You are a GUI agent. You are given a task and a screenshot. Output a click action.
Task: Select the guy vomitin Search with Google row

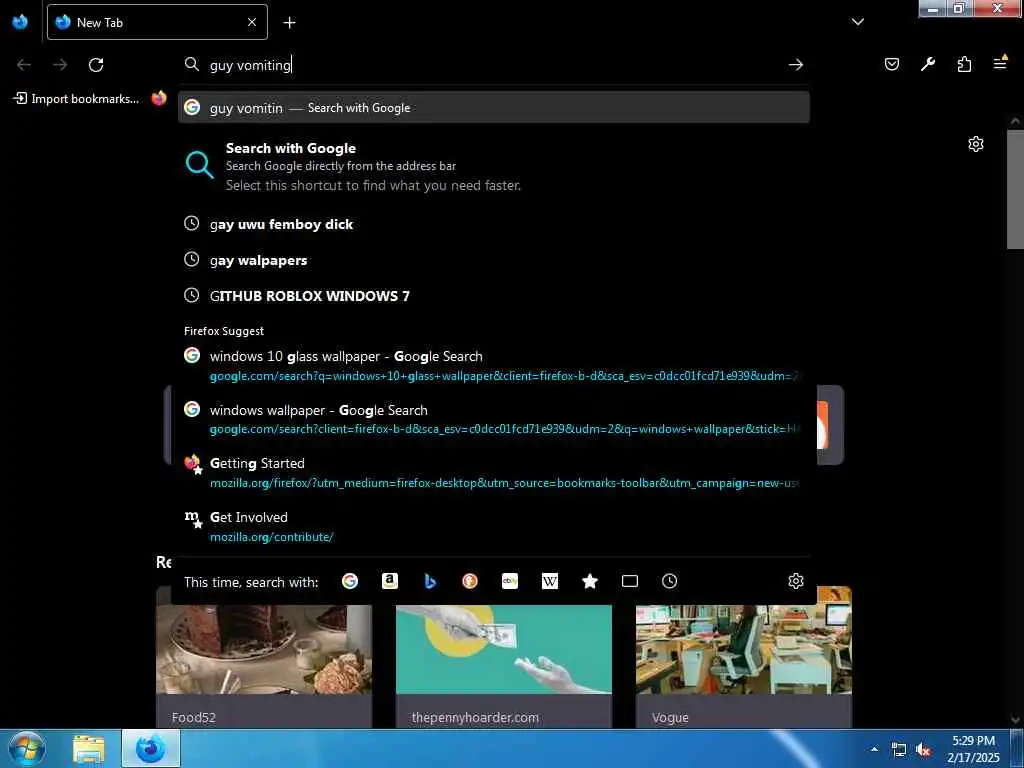pyautogui.click(x=494, y=108)
